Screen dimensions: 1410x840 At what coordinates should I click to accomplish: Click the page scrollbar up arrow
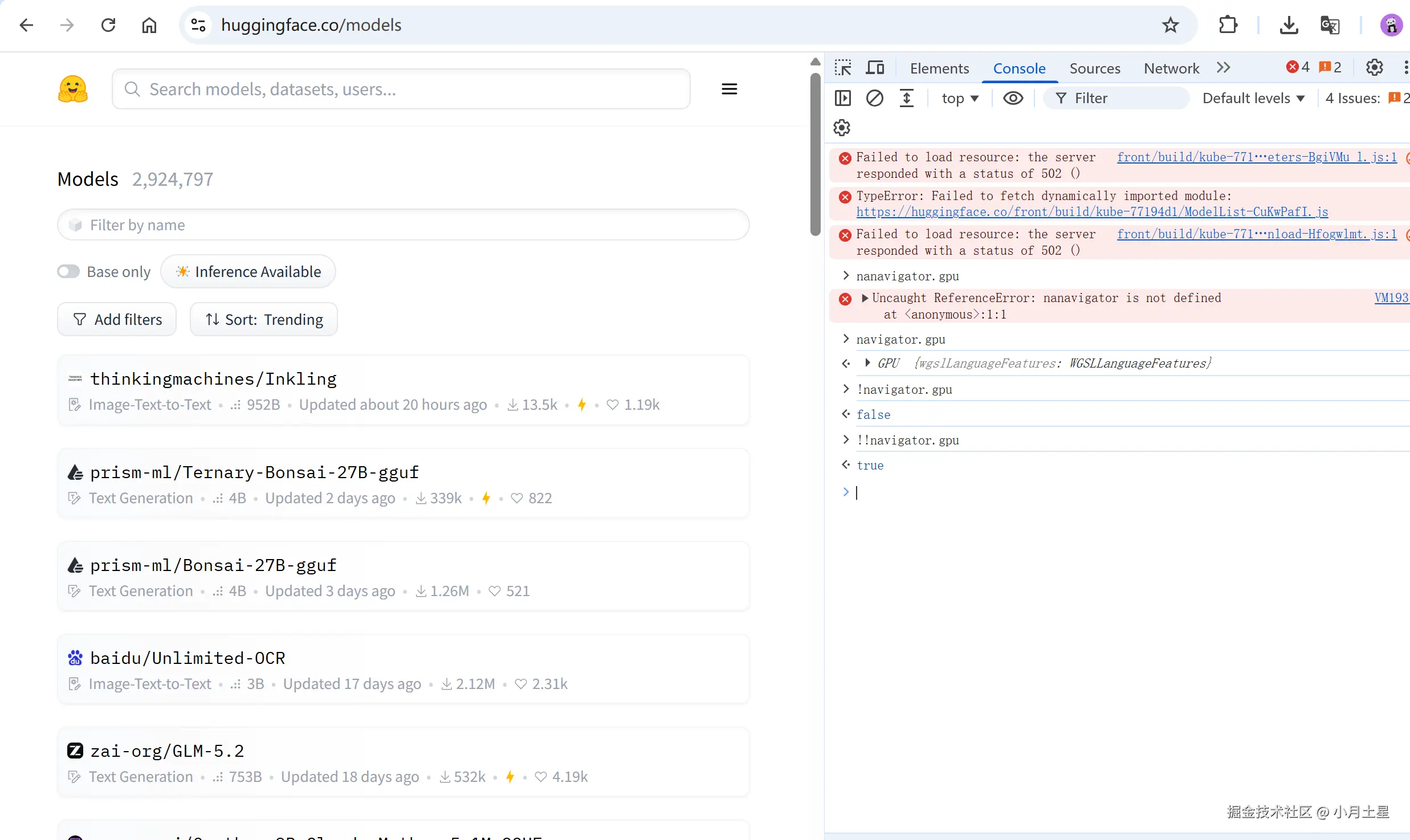pos(816,62)
